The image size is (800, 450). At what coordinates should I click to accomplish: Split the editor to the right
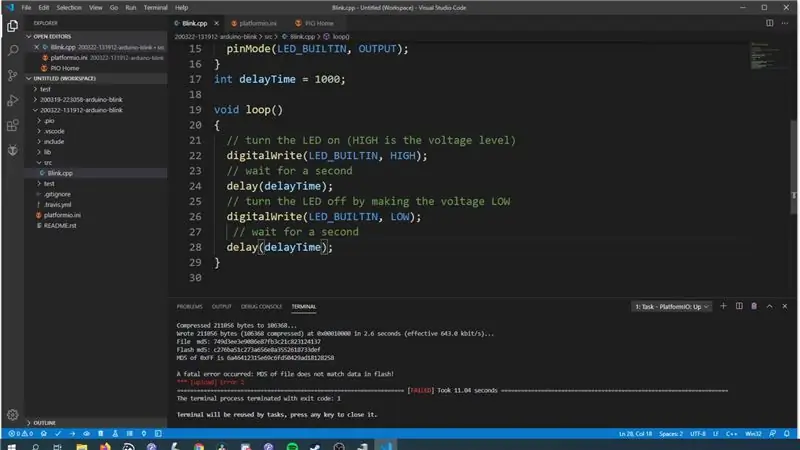[769, 23]
